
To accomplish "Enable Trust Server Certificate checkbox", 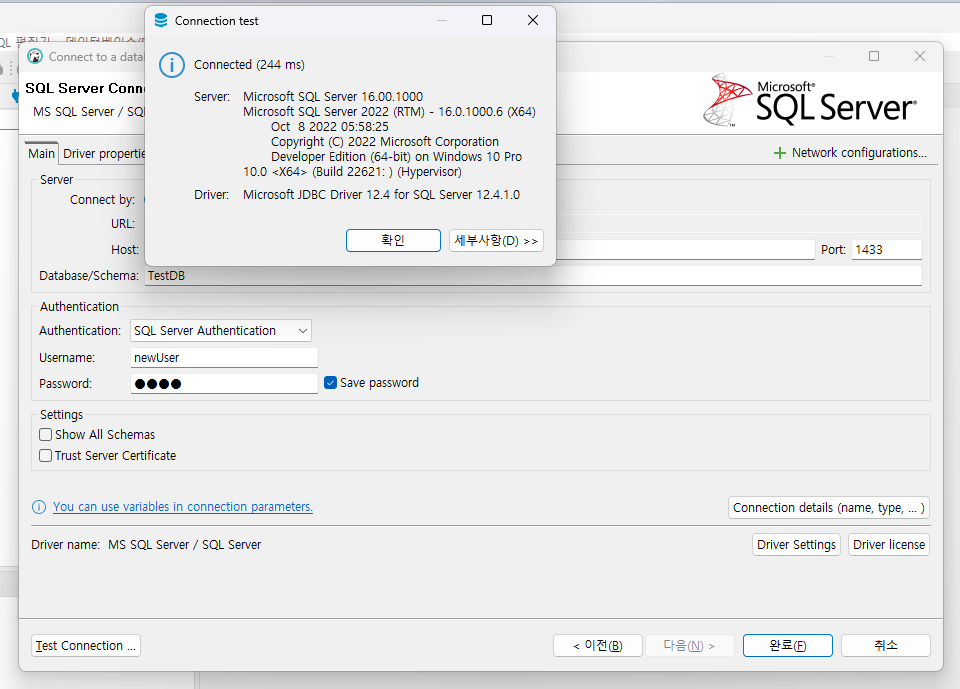I will pyautogui.click(x=45, y=456).
